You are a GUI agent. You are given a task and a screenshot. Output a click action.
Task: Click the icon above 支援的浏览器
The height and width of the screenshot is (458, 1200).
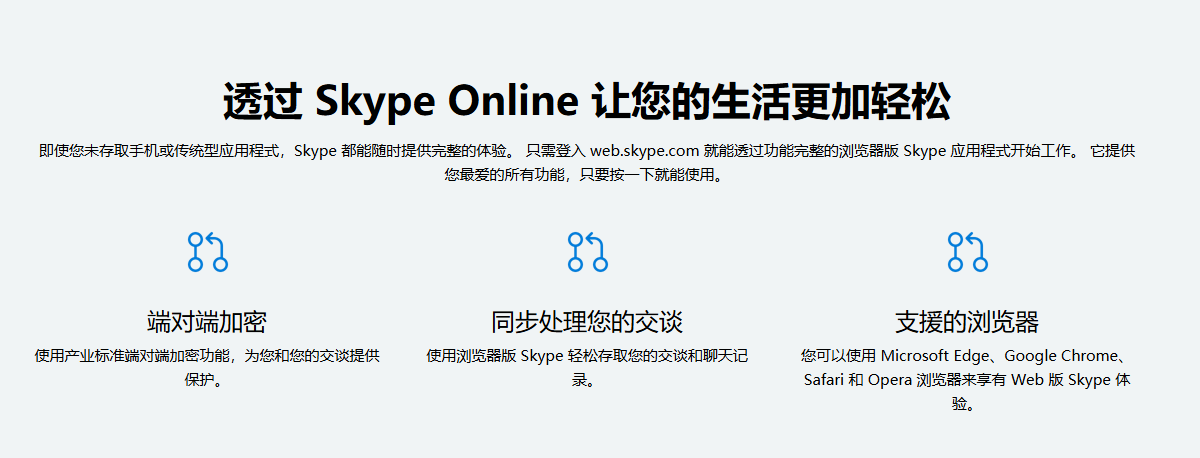click(967, 252)
